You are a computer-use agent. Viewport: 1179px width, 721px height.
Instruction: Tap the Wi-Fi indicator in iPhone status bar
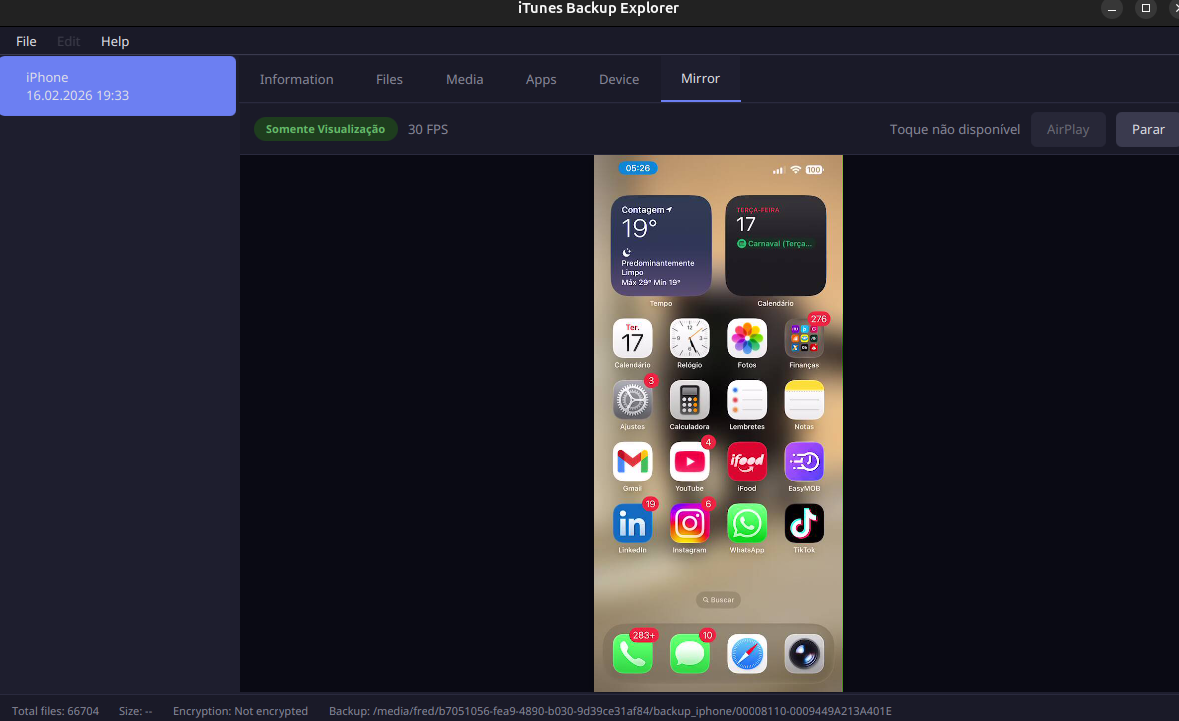tap(796, 170)
